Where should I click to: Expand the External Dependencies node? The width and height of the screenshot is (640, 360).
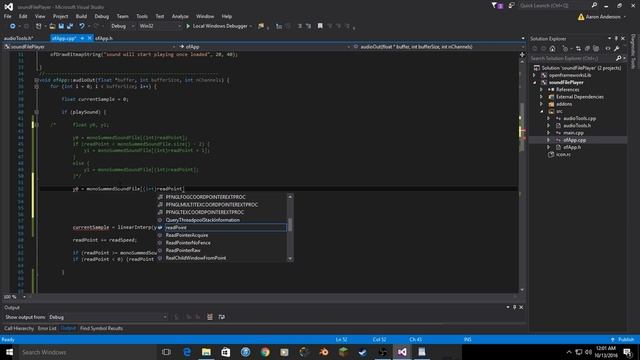click(542, 97)
